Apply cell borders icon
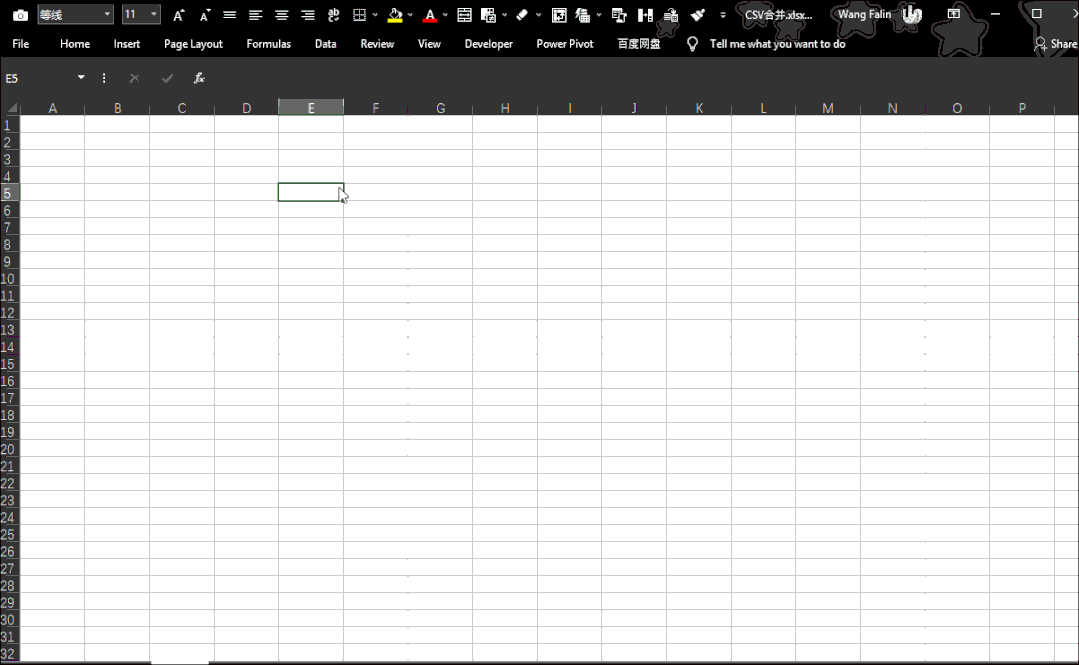 [359, 14]
